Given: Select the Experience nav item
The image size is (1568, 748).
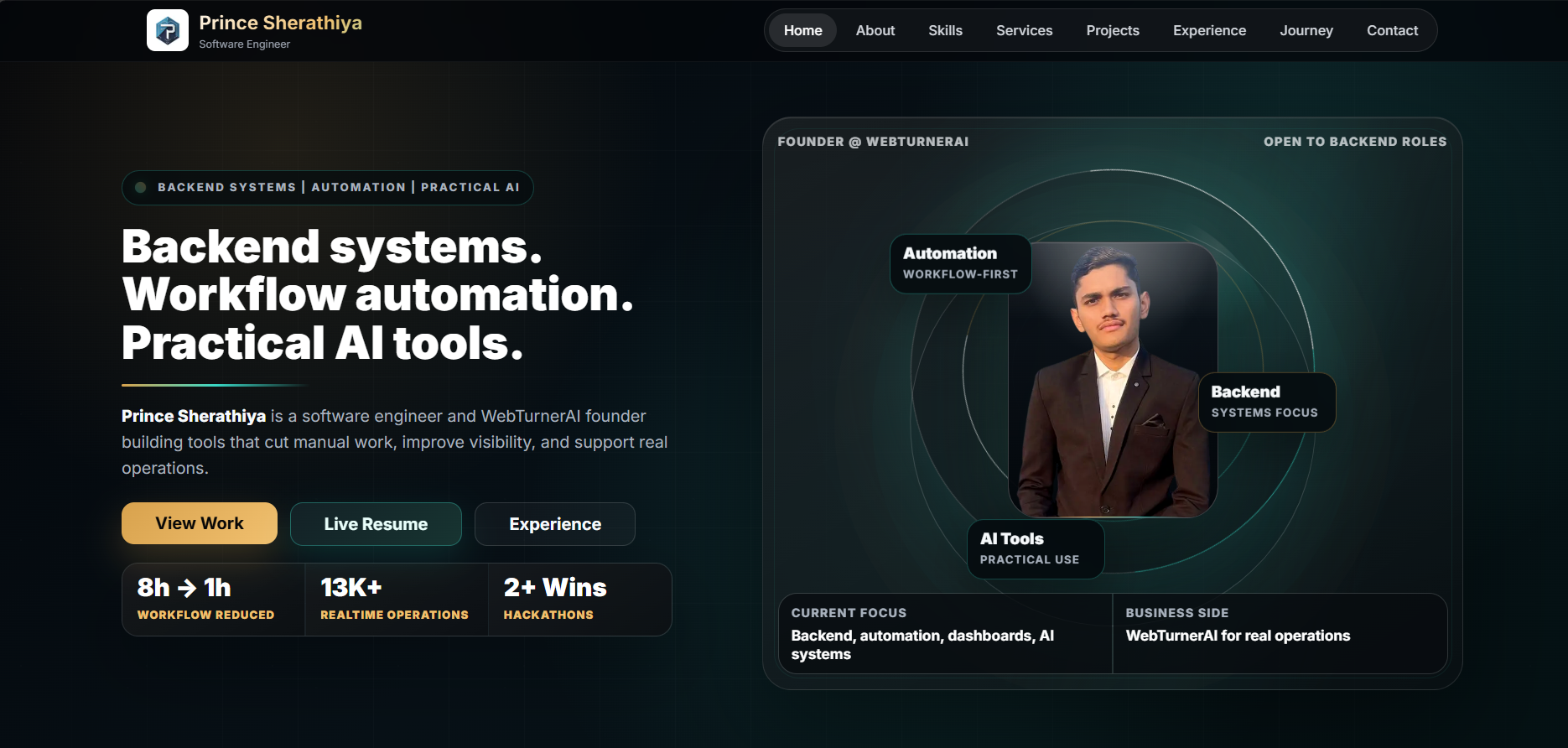Looking at the screenshot, I should tap(1209, 30).
